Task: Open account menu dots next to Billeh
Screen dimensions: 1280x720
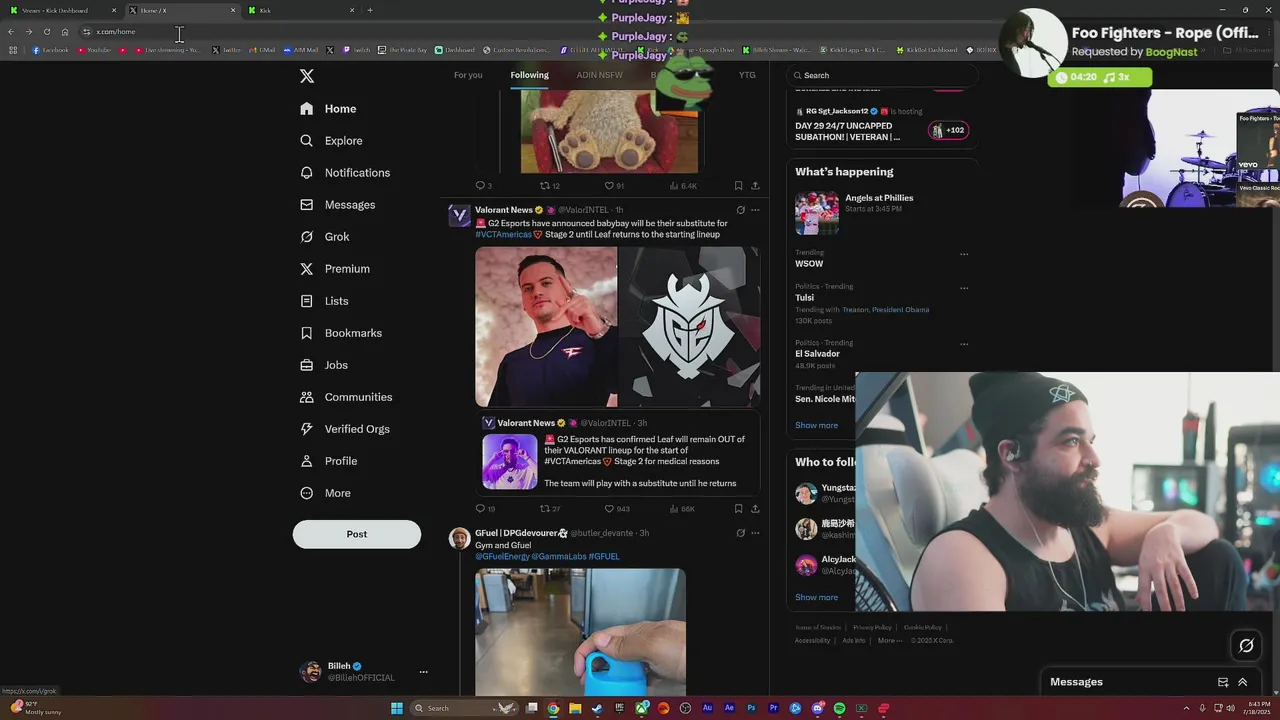Action: (423, 672)
